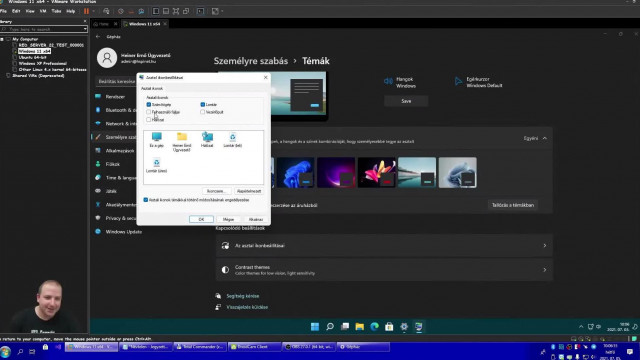Click the Settings gear on the Windows 11 taskbar
The height and width of the screenshot is (360, 640).
404,327
